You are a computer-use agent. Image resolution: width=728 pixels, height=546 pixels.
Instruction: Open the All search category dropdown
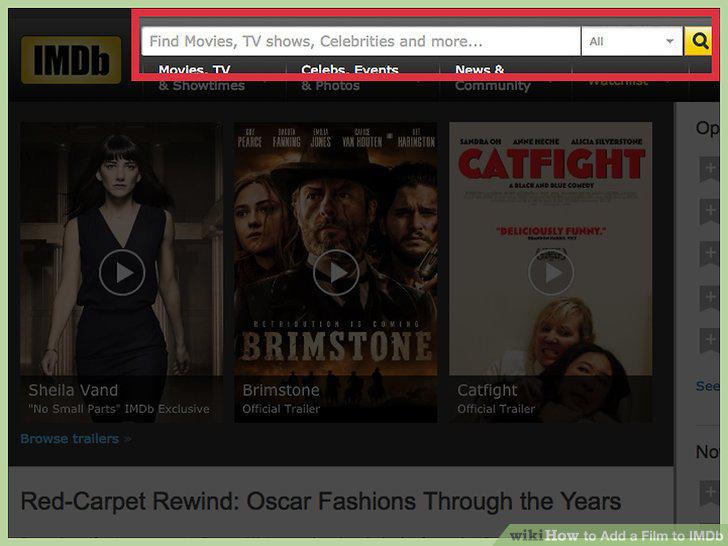tap(632, 41)
